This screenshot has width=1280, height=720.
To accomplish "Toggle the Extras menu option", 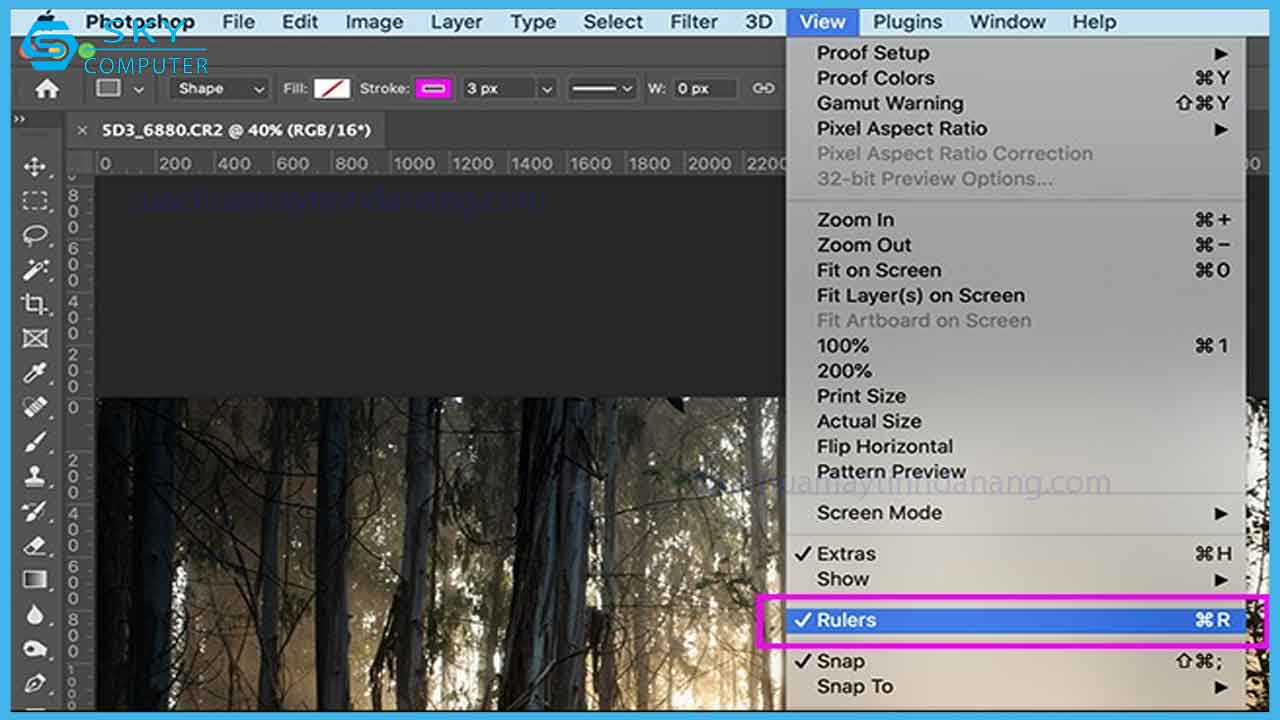I will (x=846, y=554).
